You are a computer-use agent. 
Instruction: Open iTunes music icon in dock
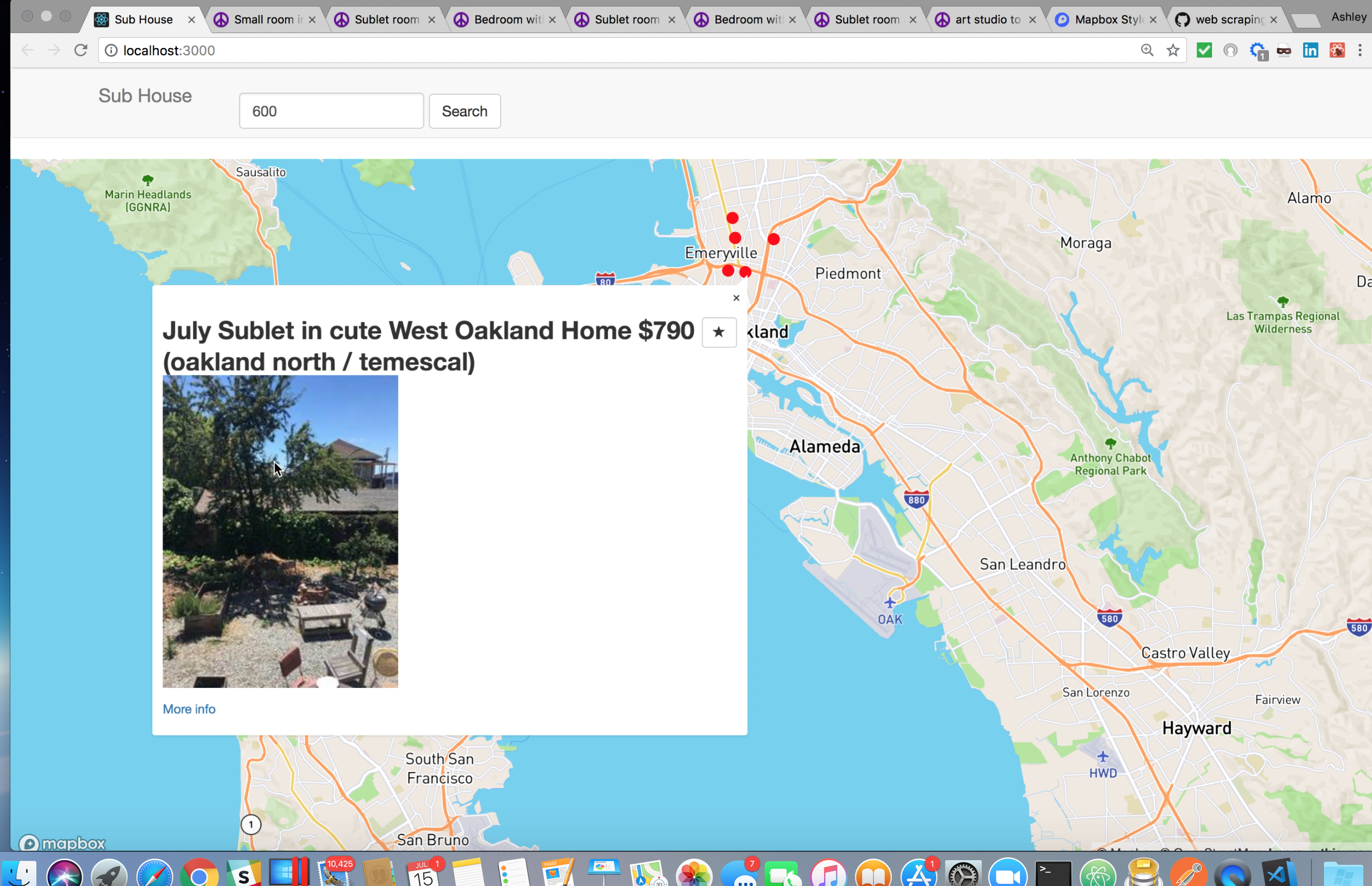[x=829, y=874]
